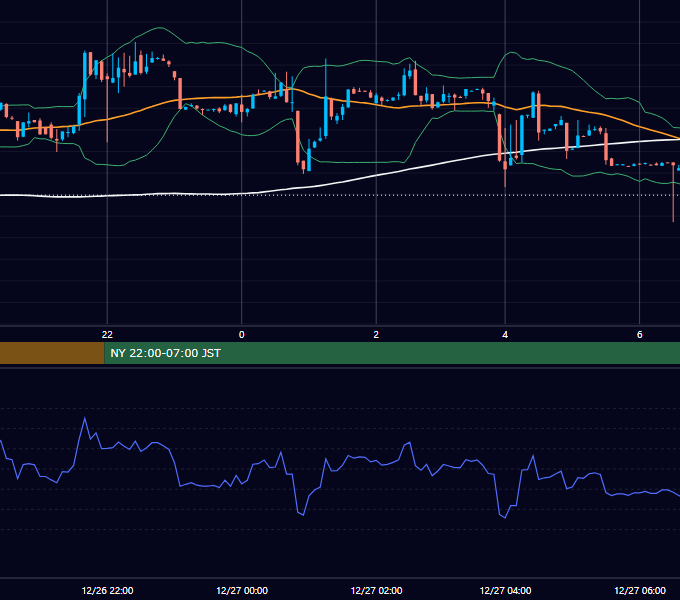Click the brown session bar before NY

tap(52, 353)
